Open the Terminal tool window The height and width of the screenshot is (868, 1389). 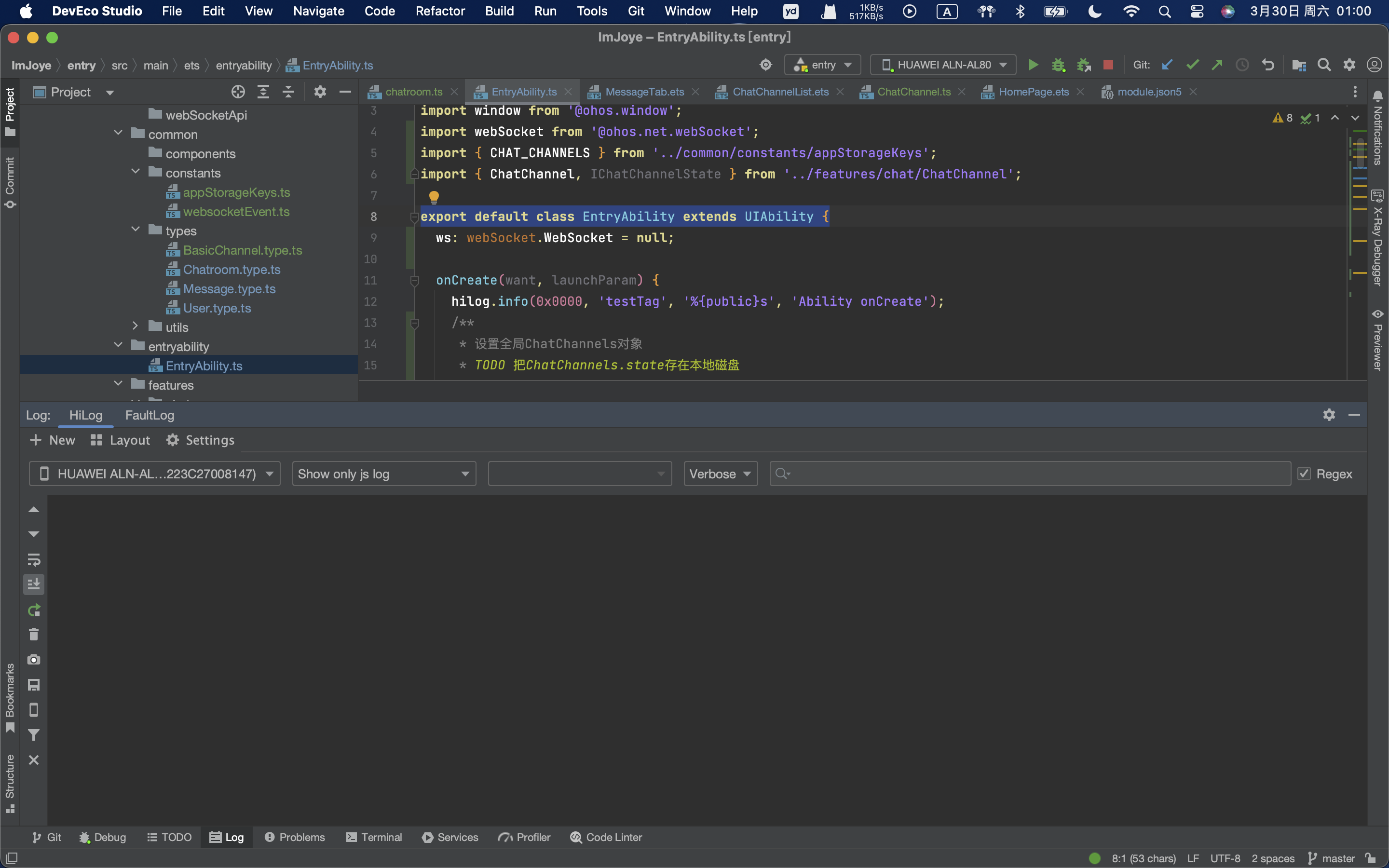click(374, 837)
